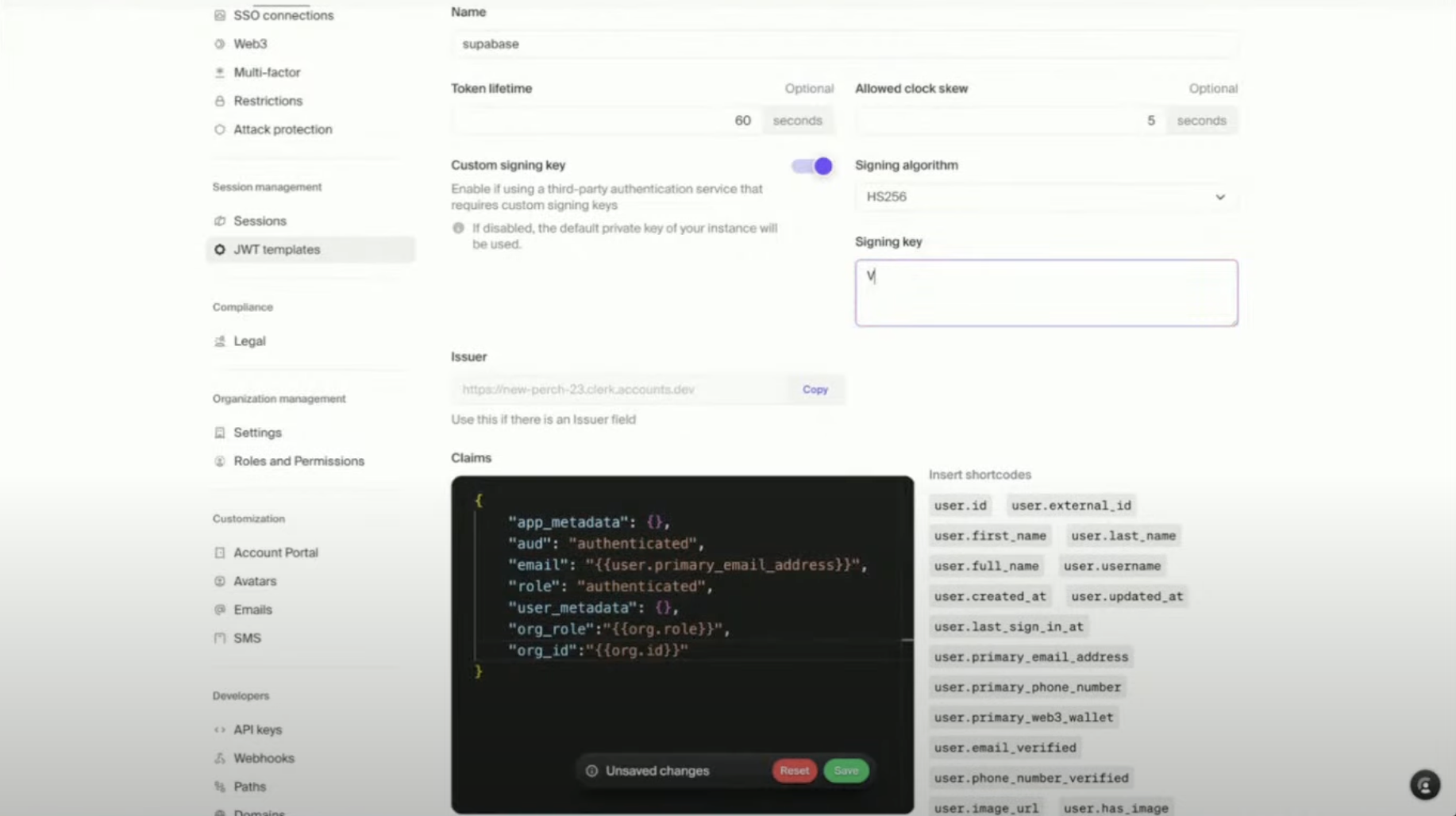
Task: Save the unsaved JWT template changes
Action: pos(846,771)
